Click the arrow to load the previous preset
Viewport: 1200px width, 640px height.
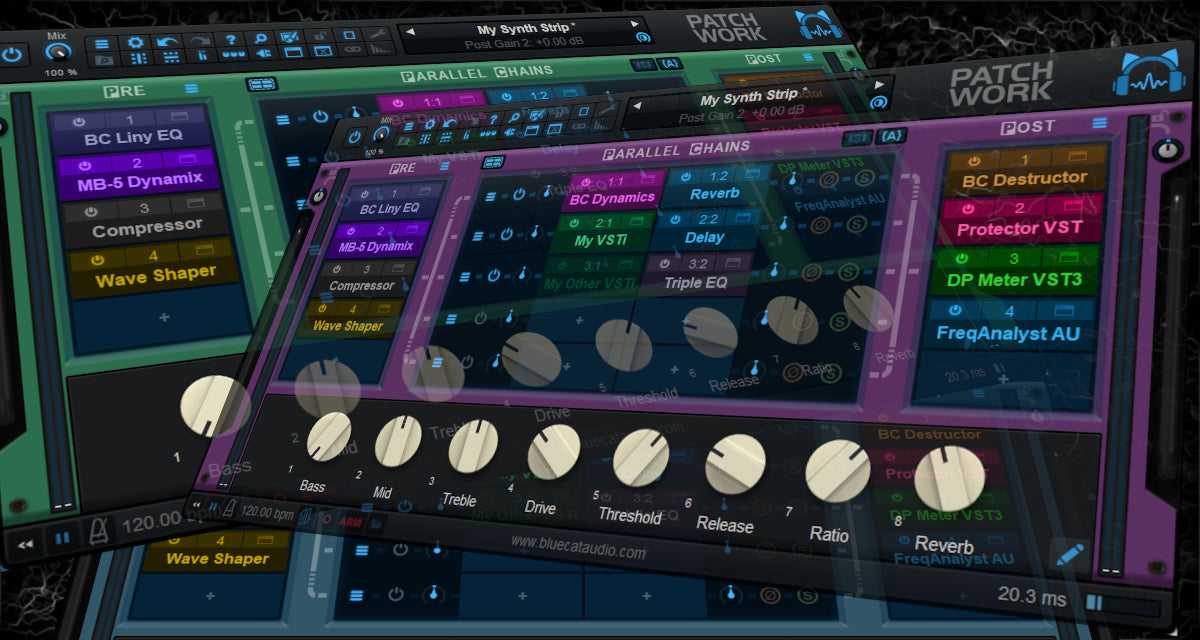click(636, 105)
